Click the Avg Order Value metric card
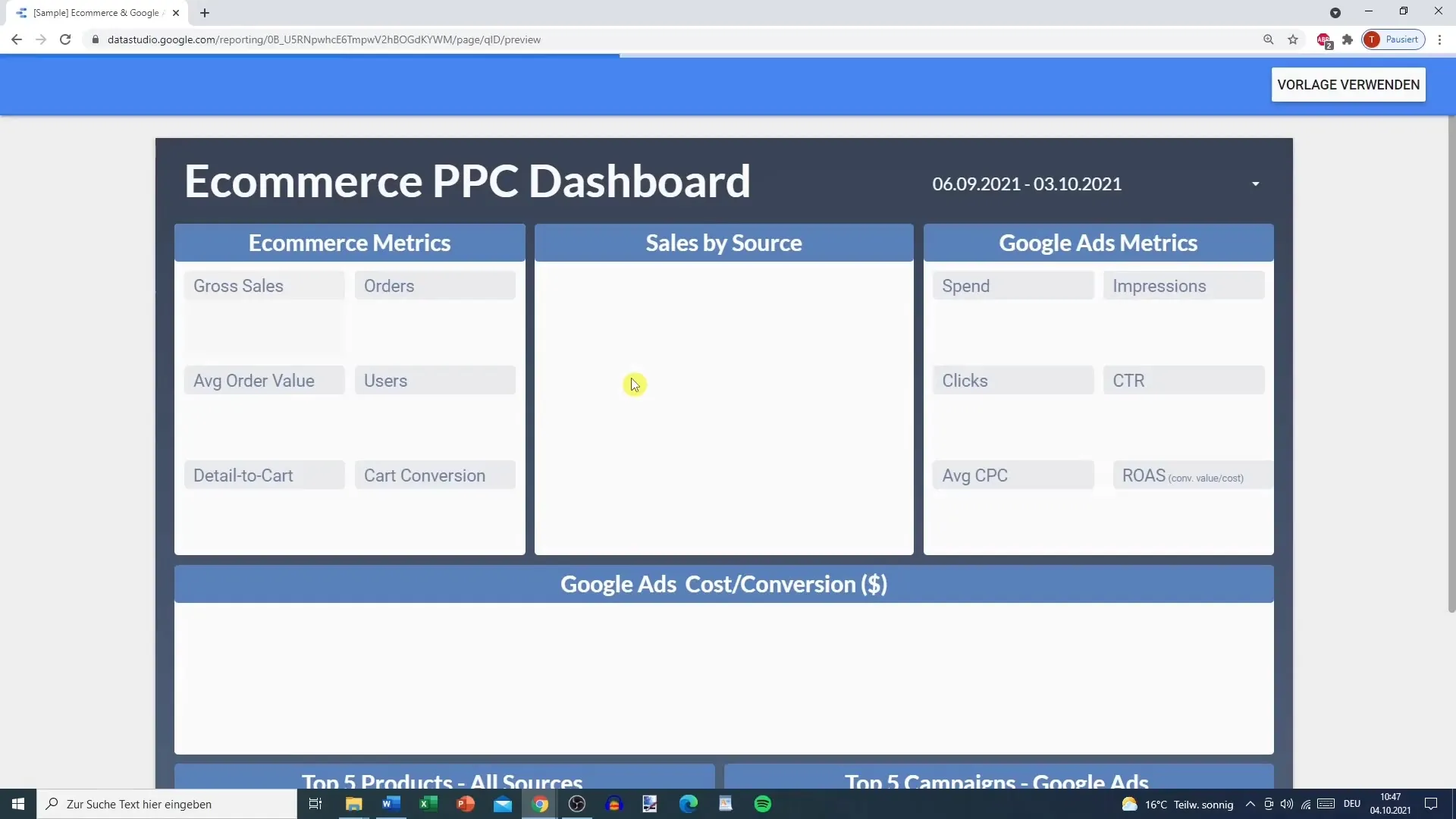 coord(263,380)
